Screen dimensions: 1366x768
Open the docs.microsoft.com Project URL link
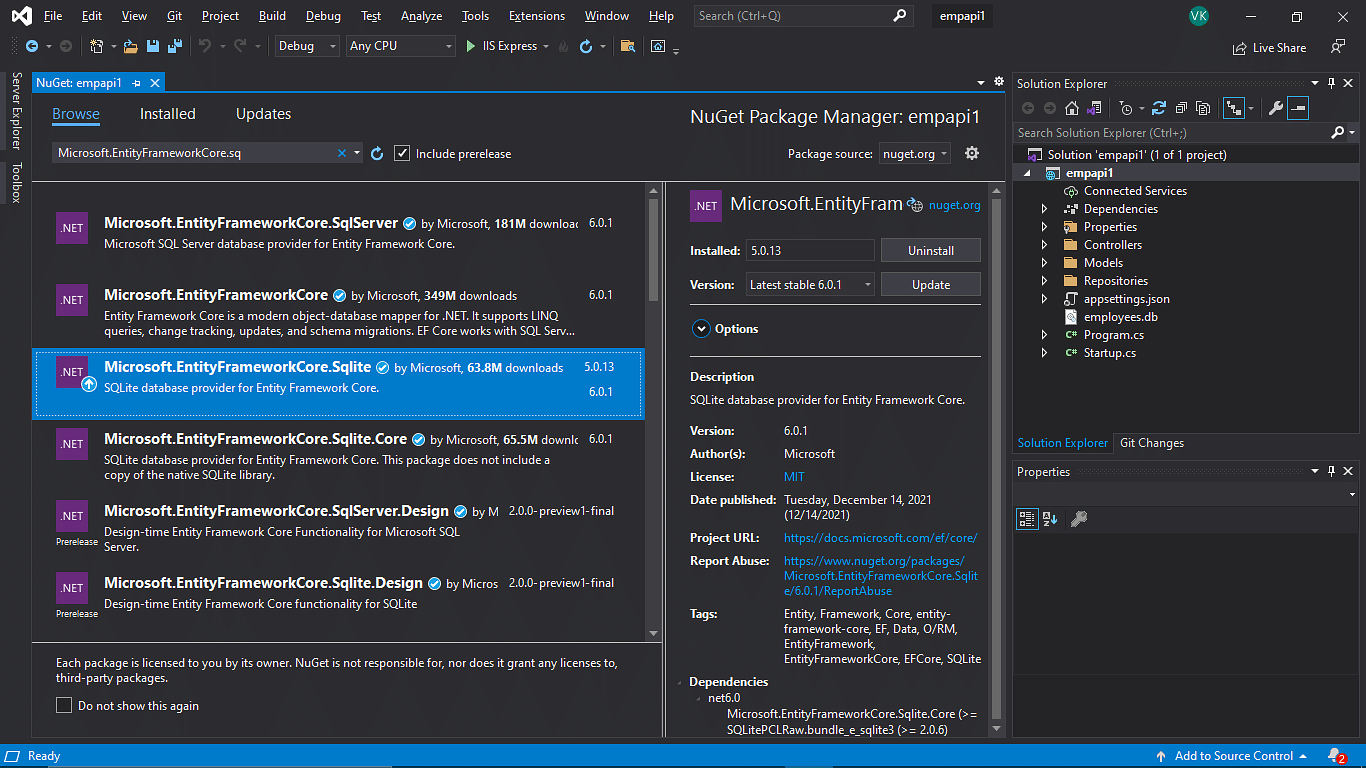pos(881,537)
